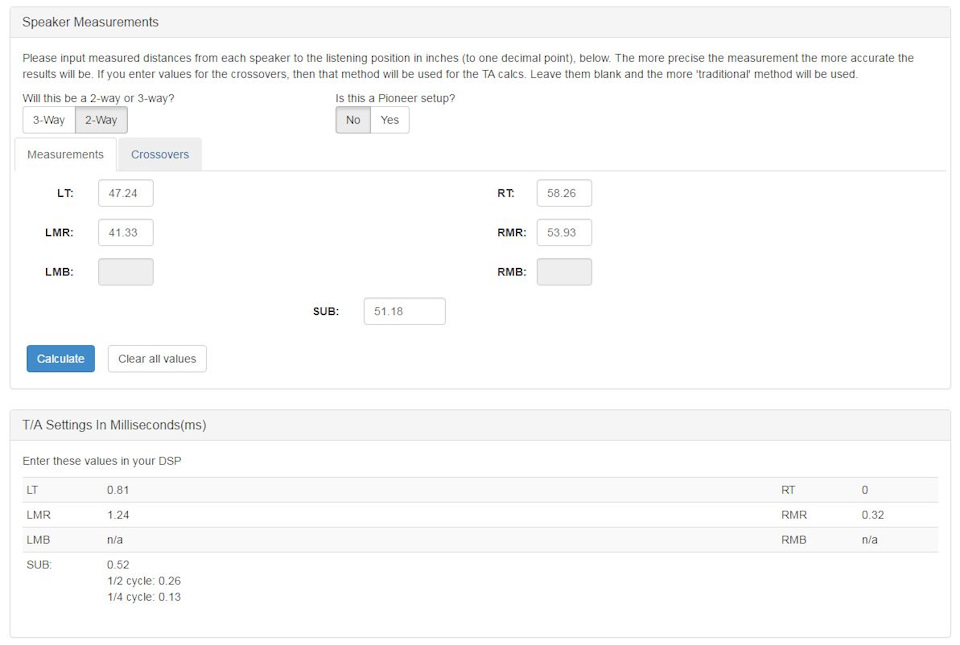Click Clear all values button

157,359
